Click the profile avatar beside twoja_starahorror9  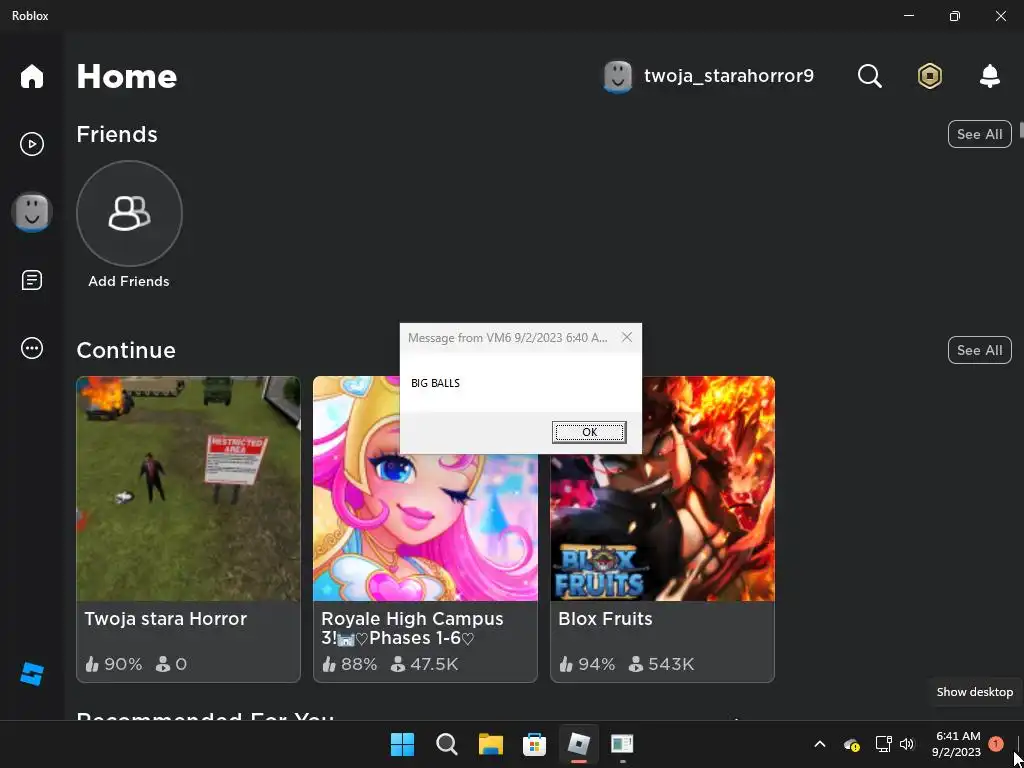[617, 77]
